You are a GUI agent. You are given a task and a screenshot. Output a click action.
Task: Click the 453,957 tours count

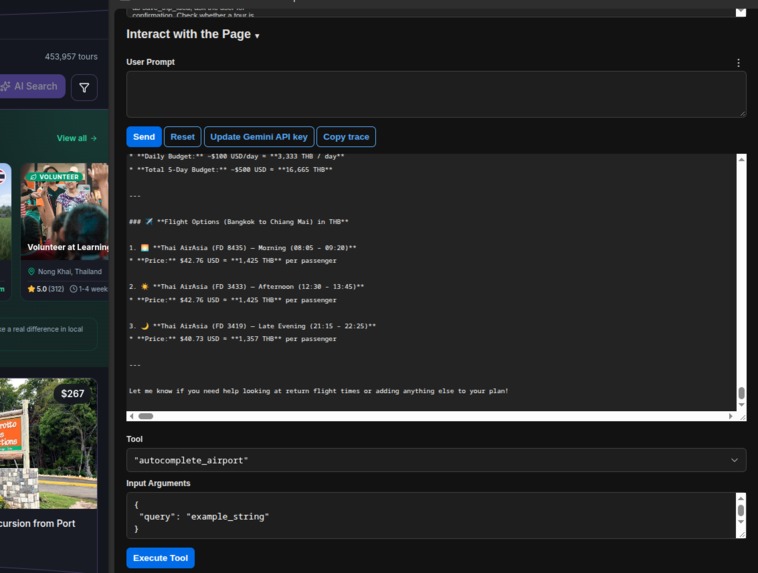click(x=71, y=57)
